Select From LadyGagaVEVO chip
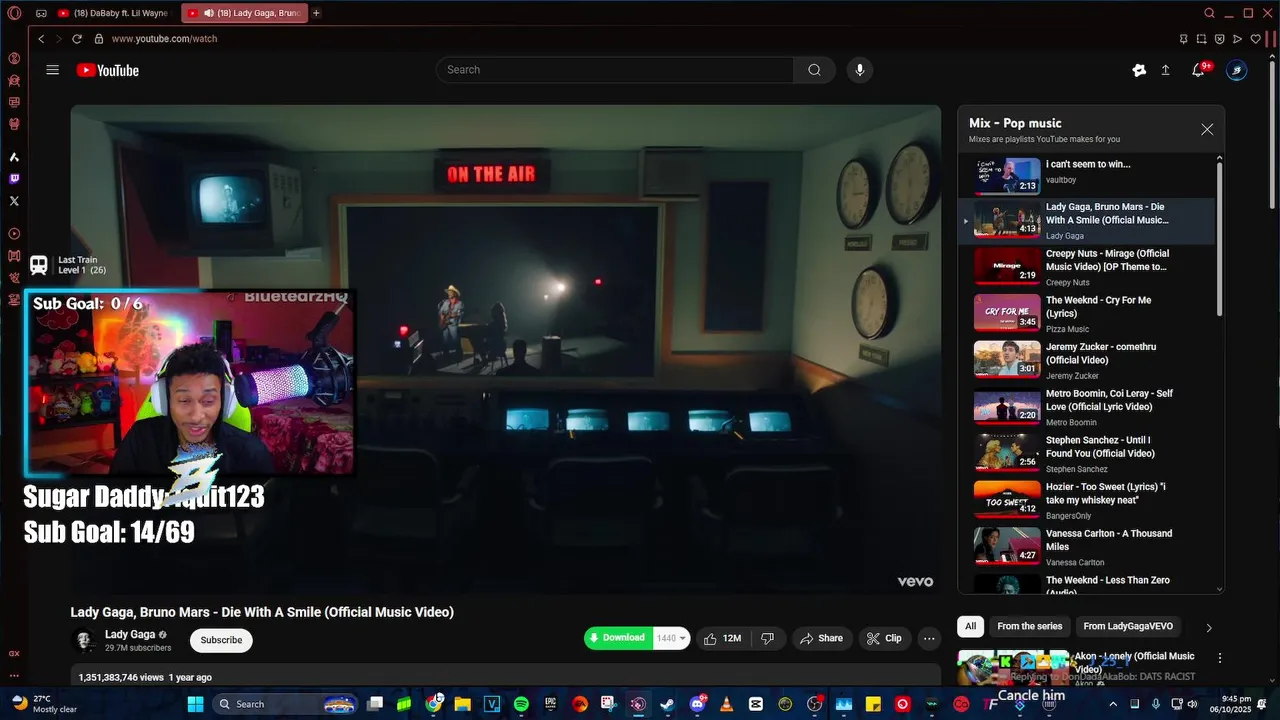1280x720 pixels. tap(1128, 627)
